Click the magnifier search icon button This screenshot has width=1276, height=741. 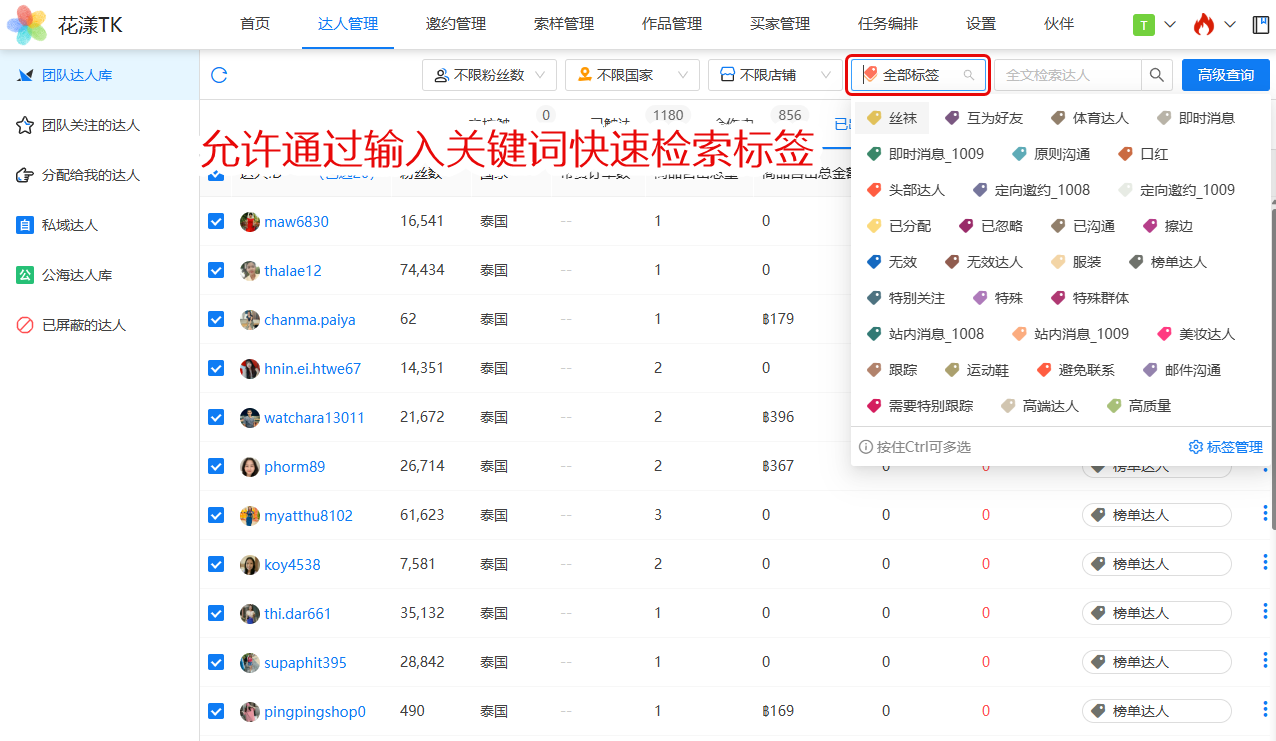(x=1156, y=75)
